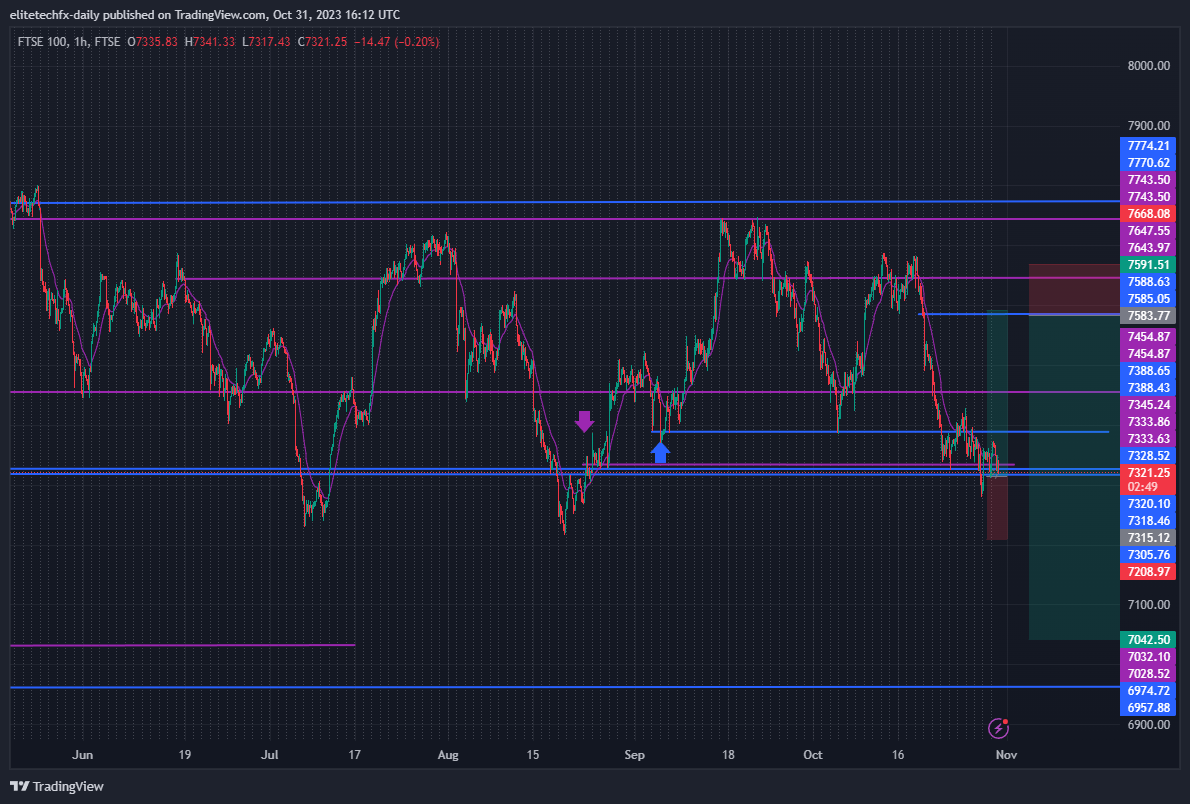1190x804 pixels.
Task: Select the 7032.10 price label
Action: coord(1148,657)
